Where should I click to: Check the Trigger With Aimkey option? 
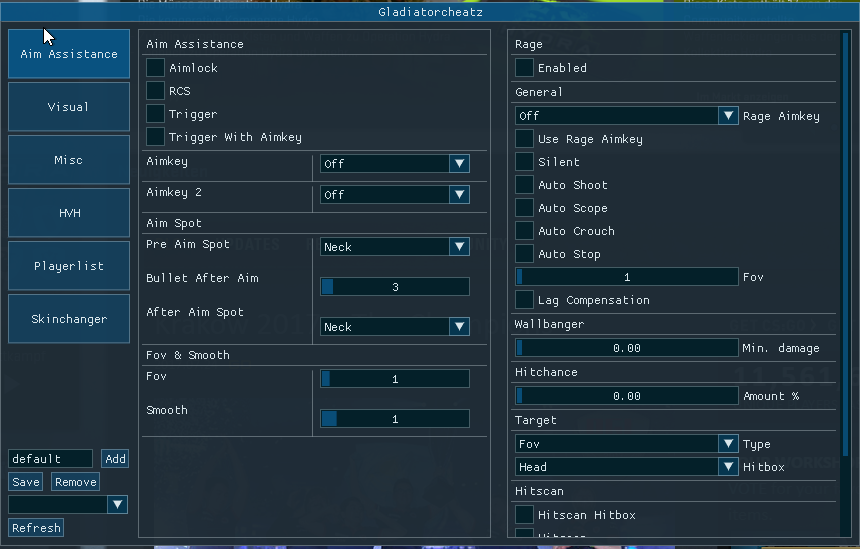(x=156, y=137)
